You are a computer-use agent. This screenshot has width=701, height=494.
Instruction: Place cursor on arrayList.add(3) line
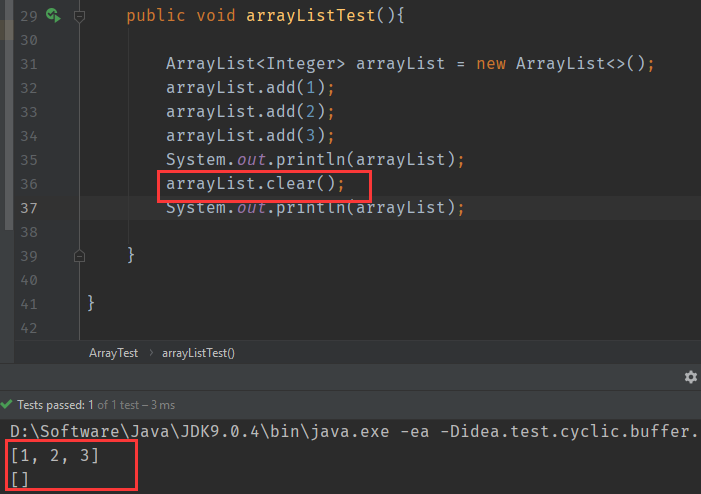pyautogui.click(x=250, y=135)
